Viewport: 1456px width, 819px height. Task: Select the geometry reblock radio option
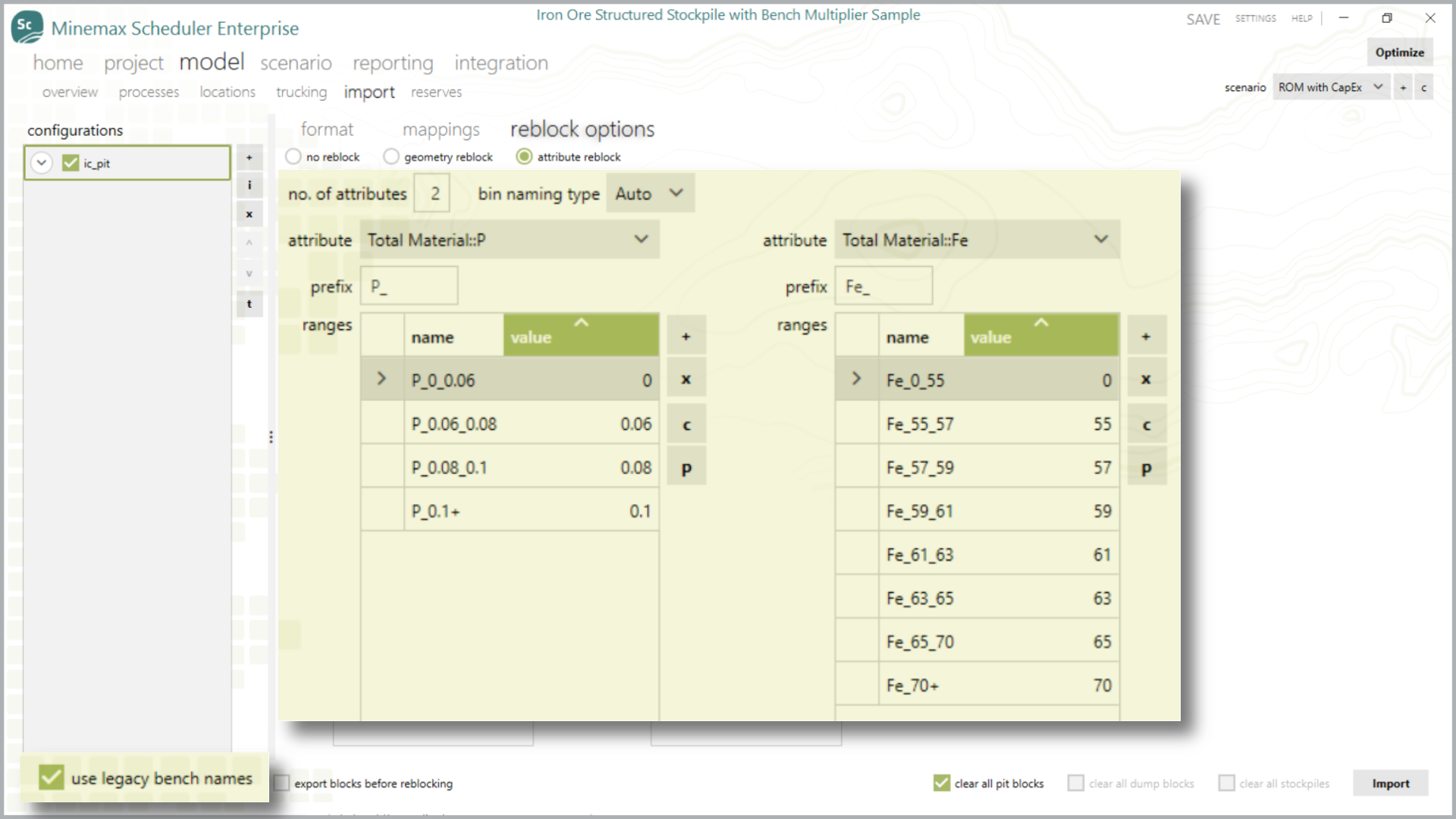pos(391,156)
